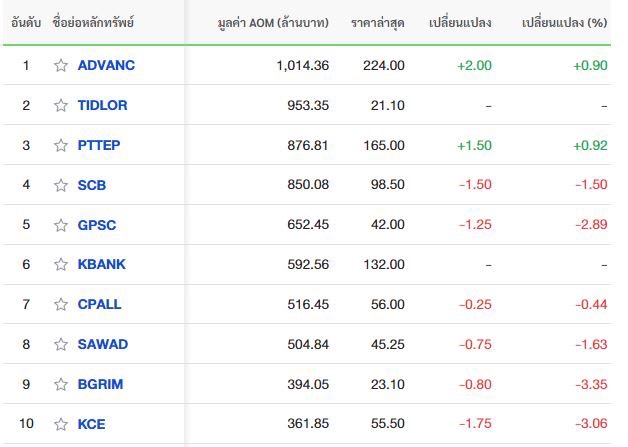The width and height of the screenshot is (628, 447).
Task: Open TIDLOR stock details
Action: click(103, 105)
